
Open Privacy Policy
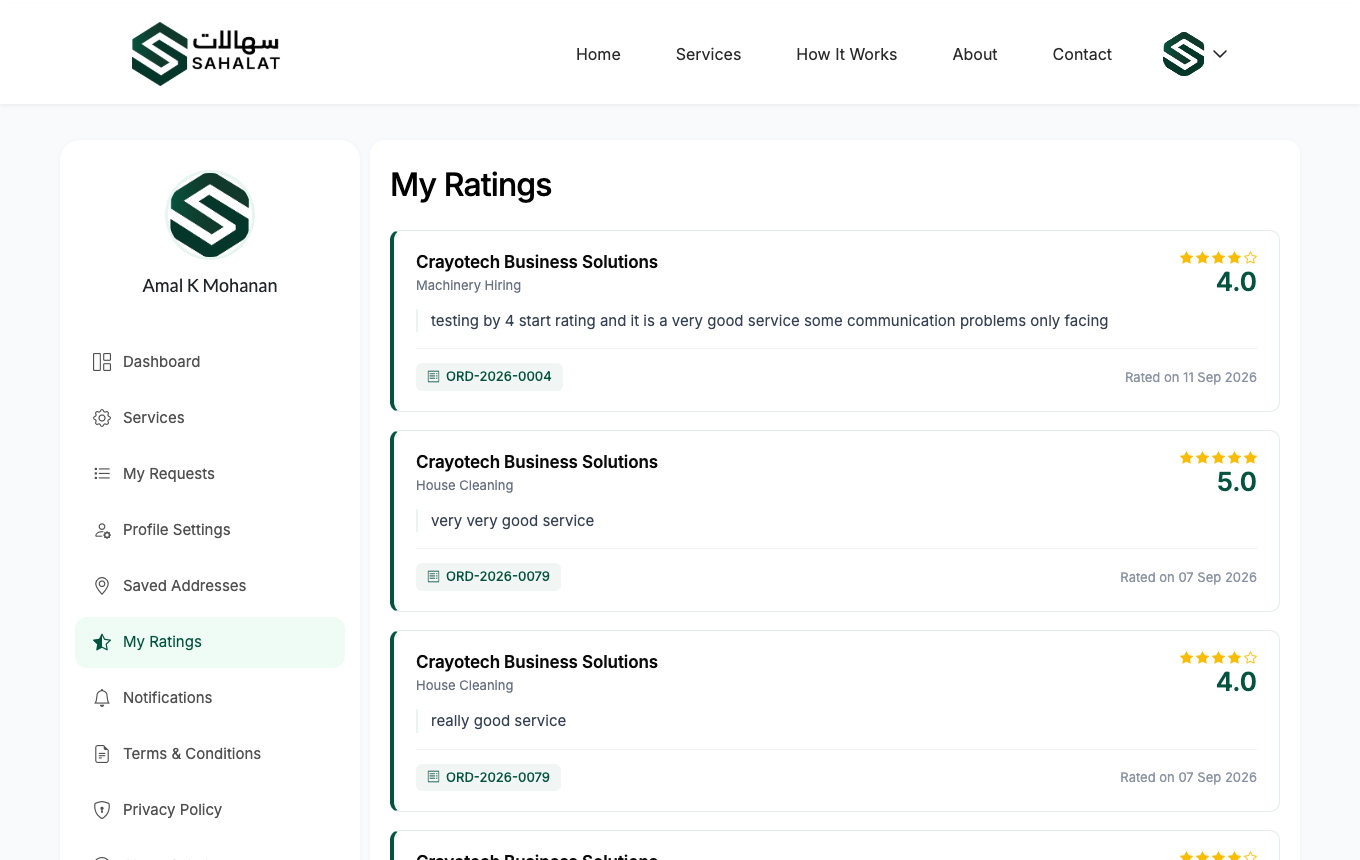[210, 810]
